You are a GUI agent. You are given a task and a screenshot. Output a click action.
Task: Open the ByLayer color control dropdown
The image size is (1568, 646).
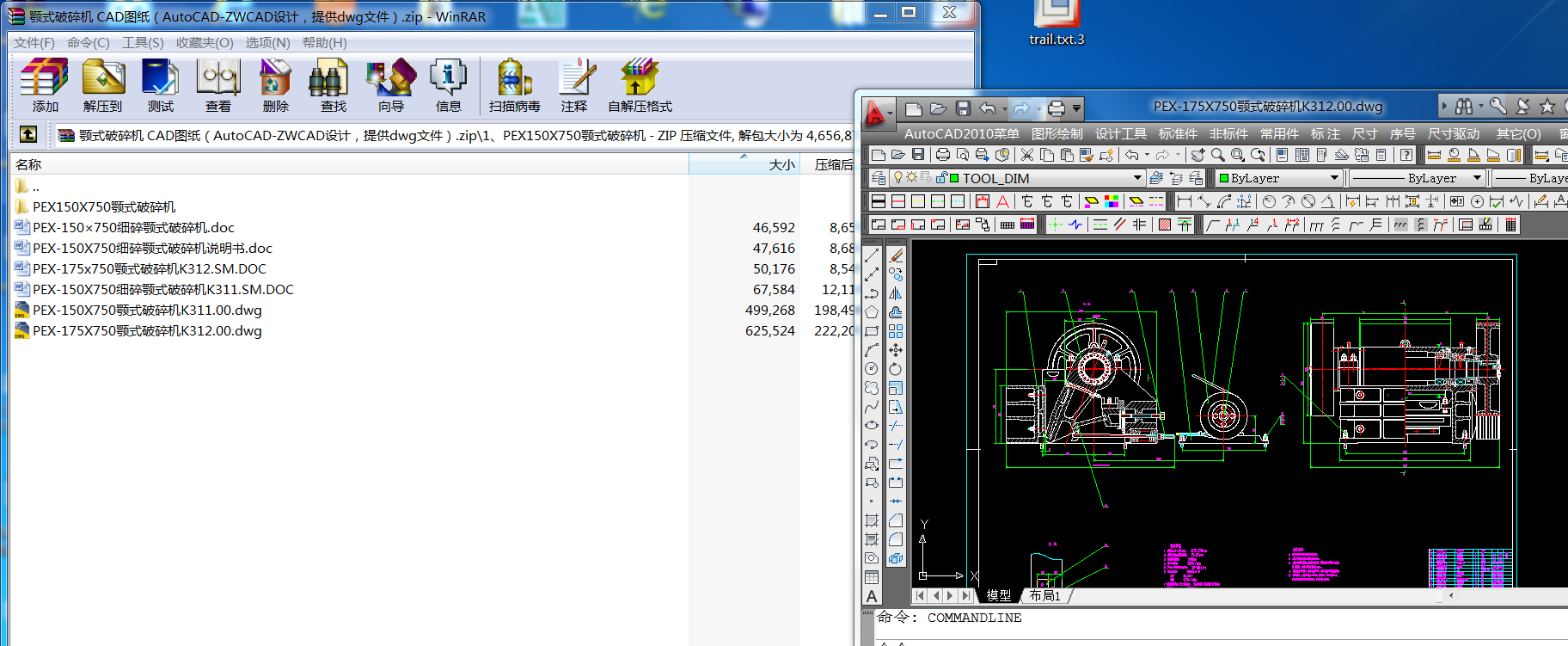1334,178
